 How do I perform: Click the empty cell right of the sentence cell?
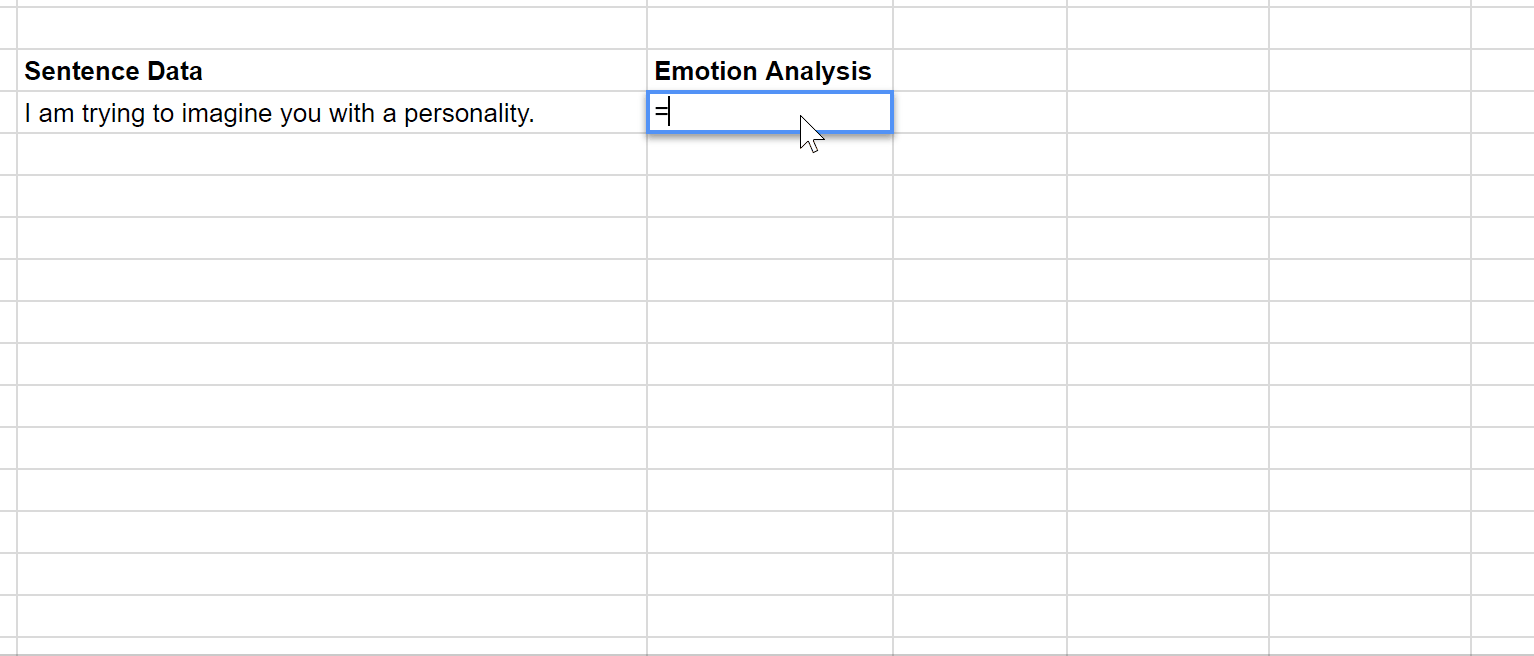[980, 113]
